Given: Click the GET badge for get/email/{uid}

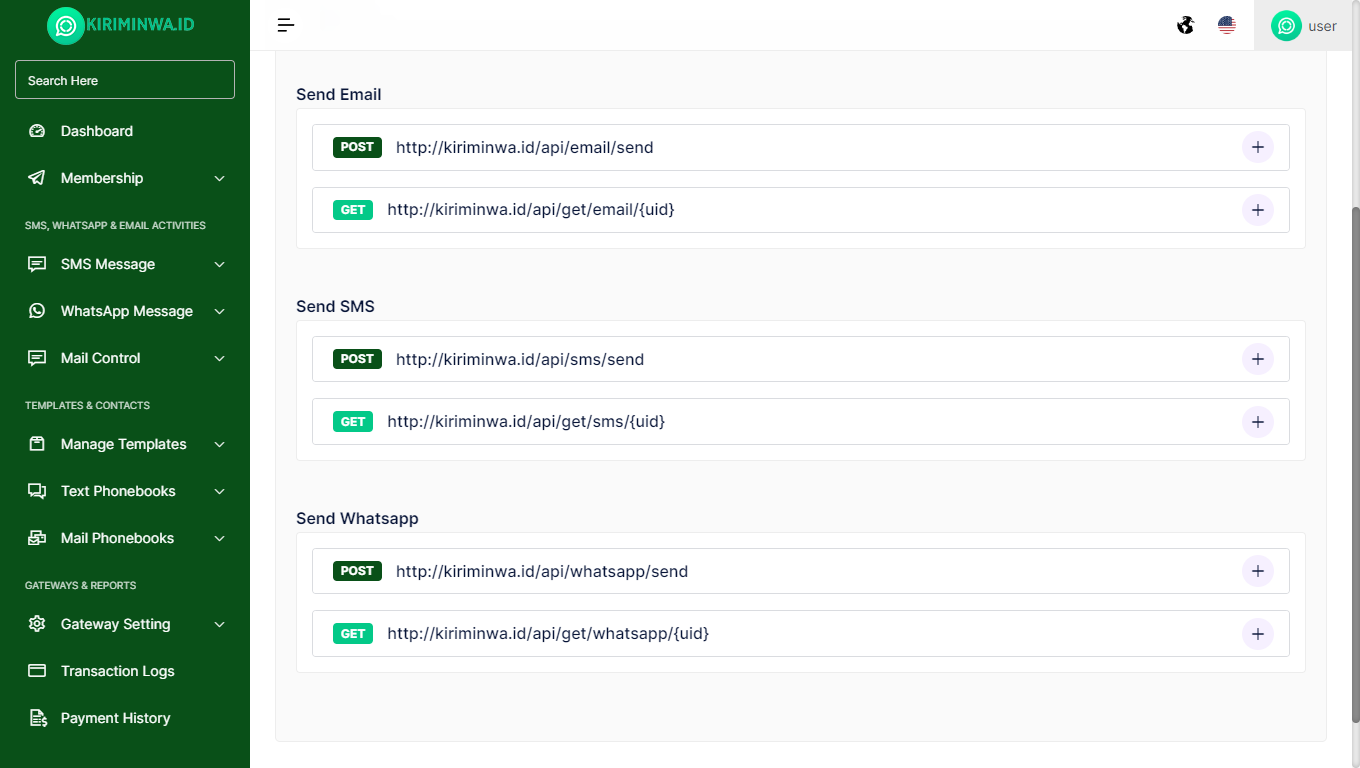Looking at the screenshot, I should click(x=353, y=210).
